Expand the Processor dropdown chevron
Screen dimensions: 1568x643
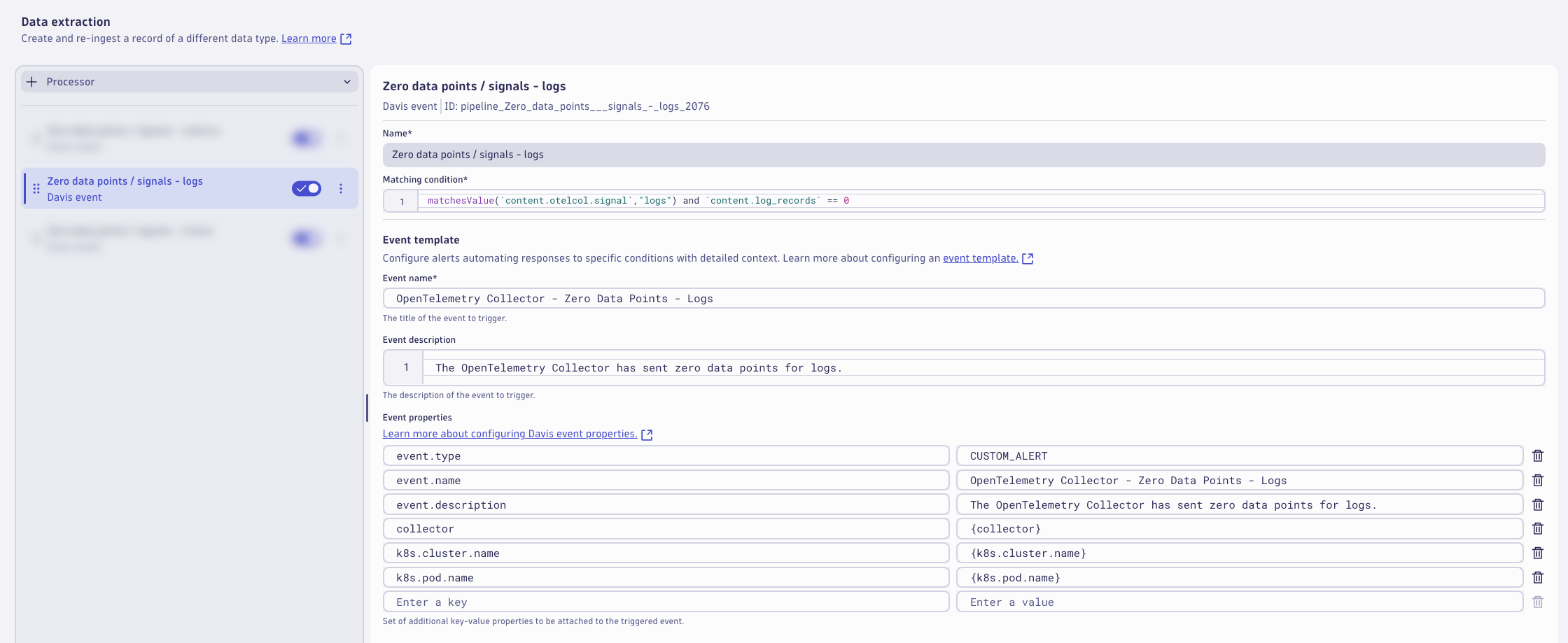pos(347,82)
